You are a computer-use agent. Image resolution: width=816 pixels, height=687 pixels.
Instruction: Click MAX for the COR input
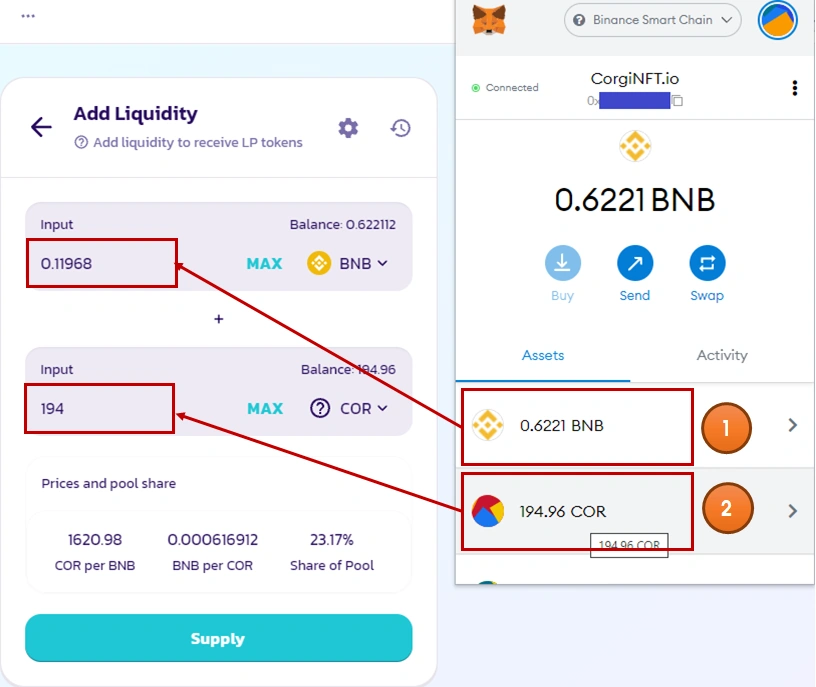point(264,408)
